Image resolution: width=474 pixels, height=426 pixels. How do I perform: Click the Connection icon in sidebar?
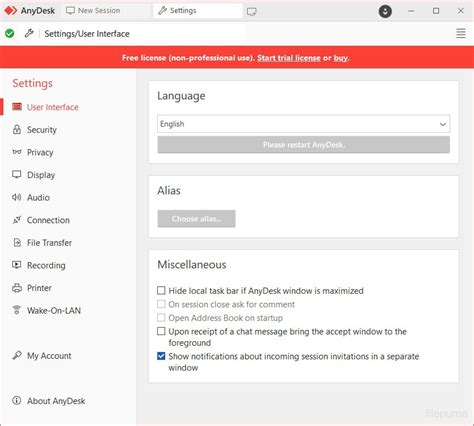tap(17, 220)
